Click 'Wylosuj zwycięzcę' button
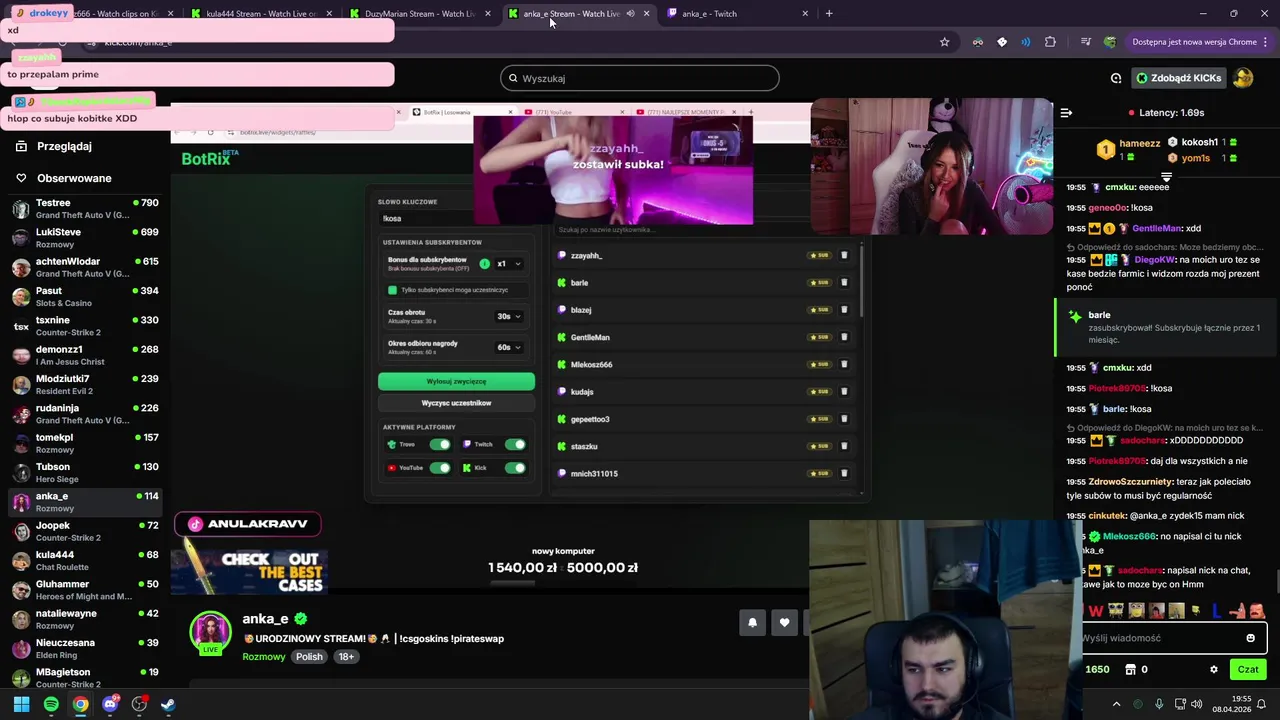The width and height of the screenshot is (1280, 720). pyautogui.click(x=456, y=381)
